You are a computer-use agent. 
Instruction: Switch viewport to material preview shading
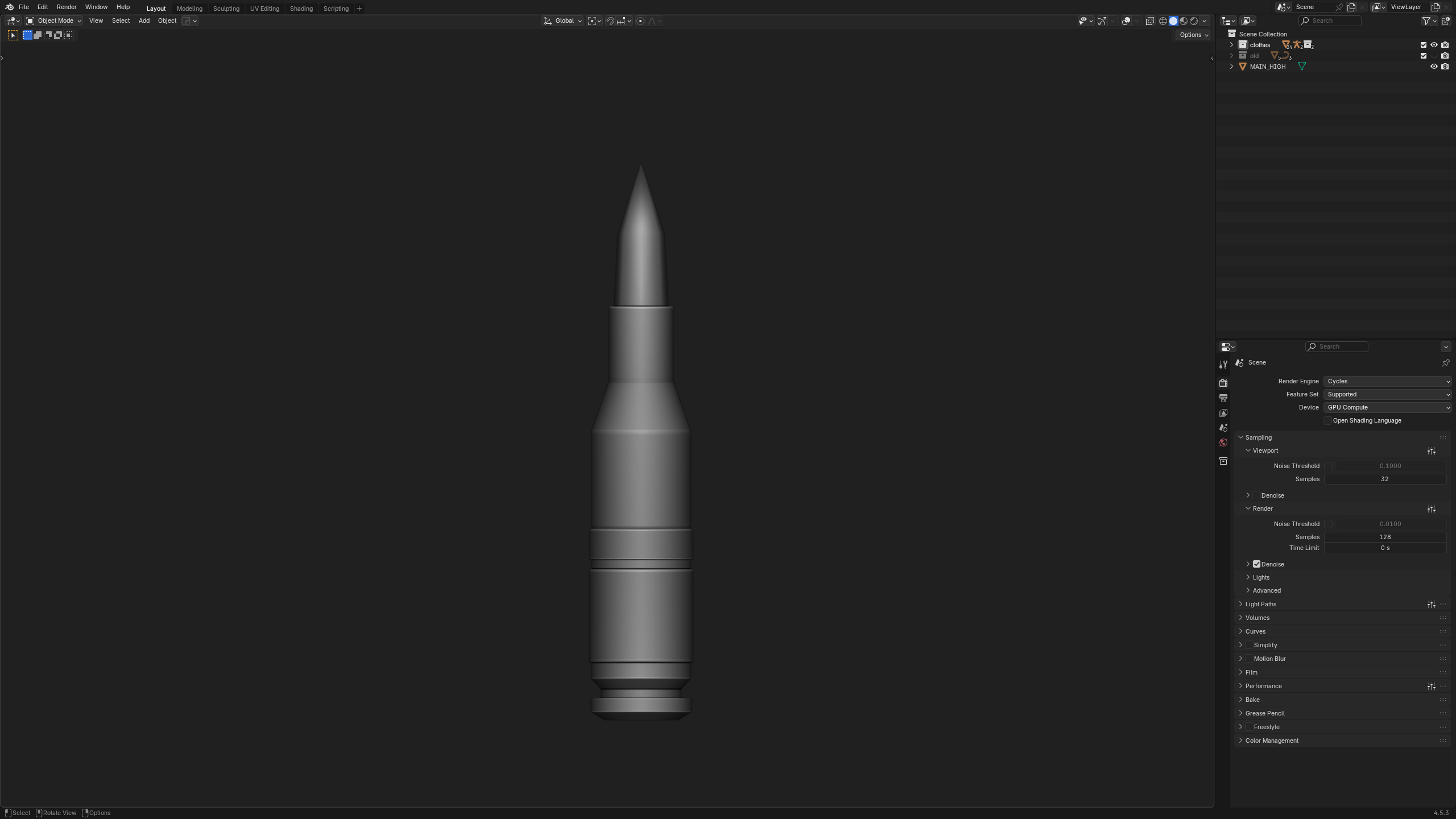point(1184,21)
